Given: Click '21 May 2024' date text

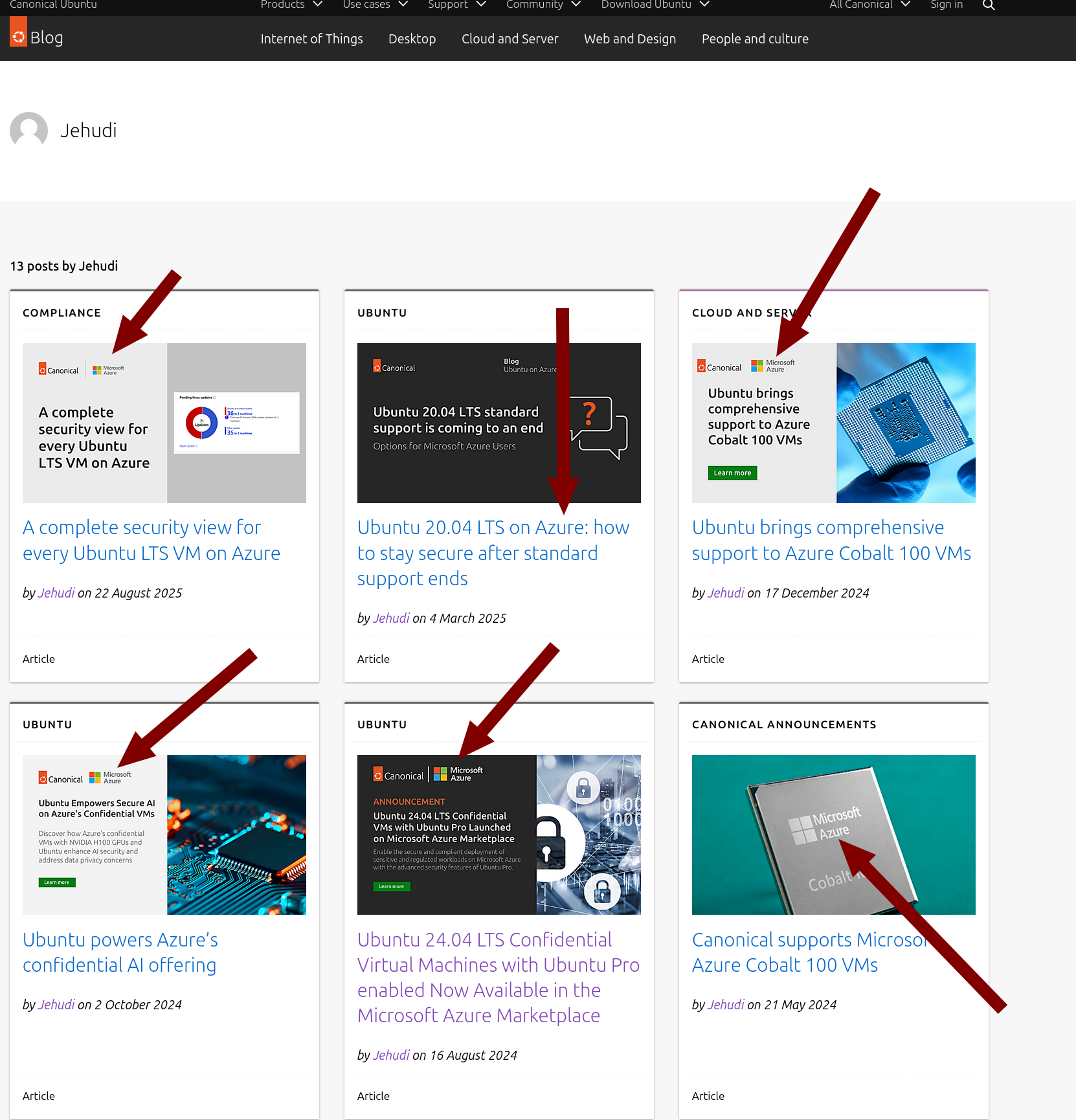Looking at the screenshot, I should click(801, 1005).
